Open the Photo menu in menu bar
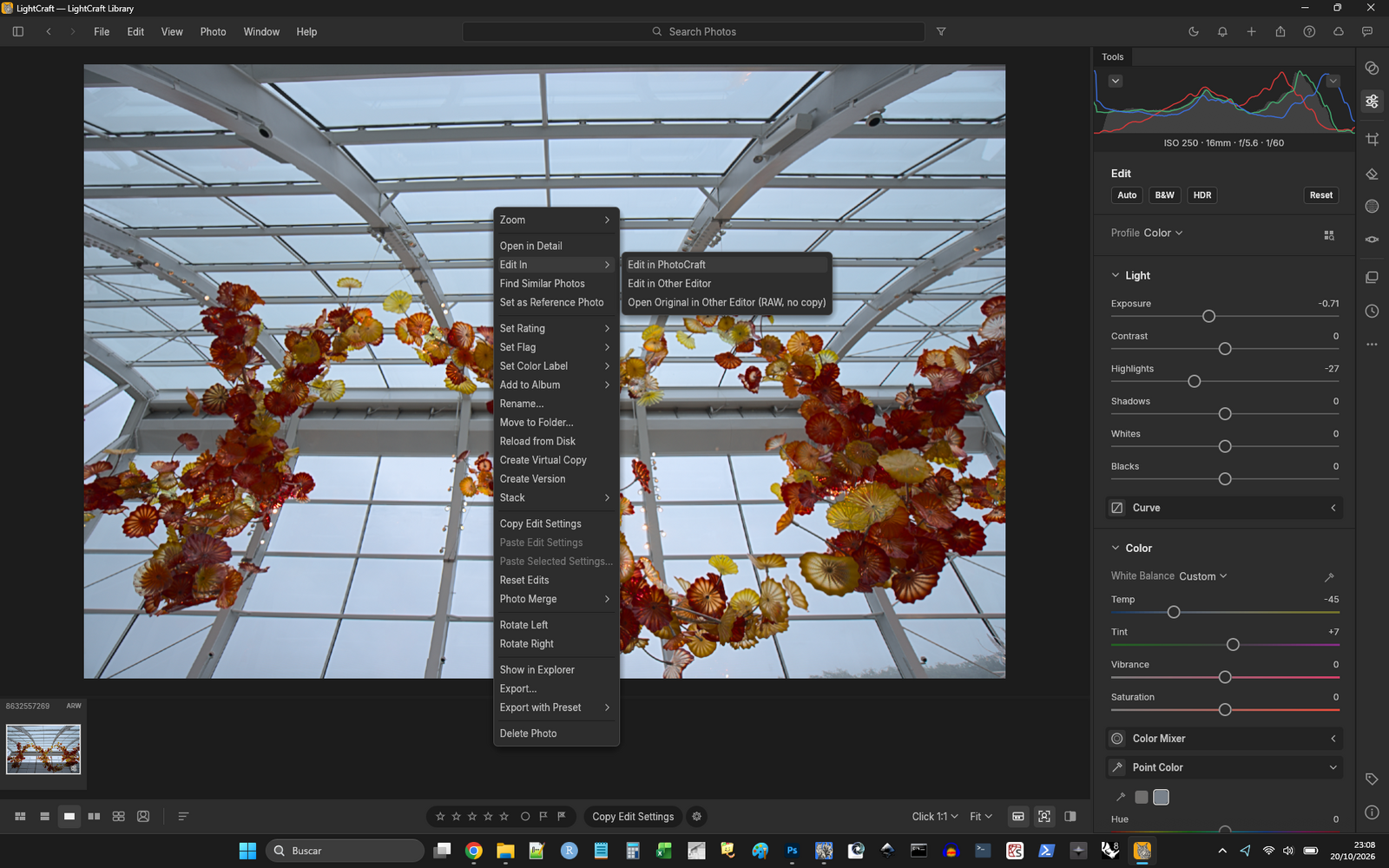Screen dimensions: 1389x868 click(213, 31)
